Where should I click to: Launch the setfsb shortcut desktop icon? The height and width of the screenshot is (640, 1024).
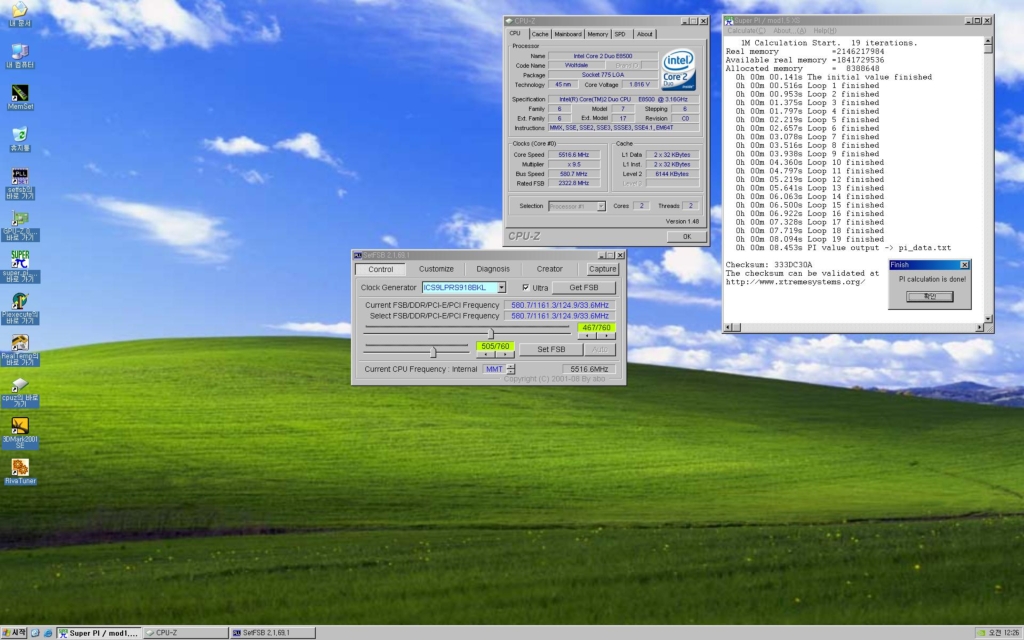tap(20, 184)
